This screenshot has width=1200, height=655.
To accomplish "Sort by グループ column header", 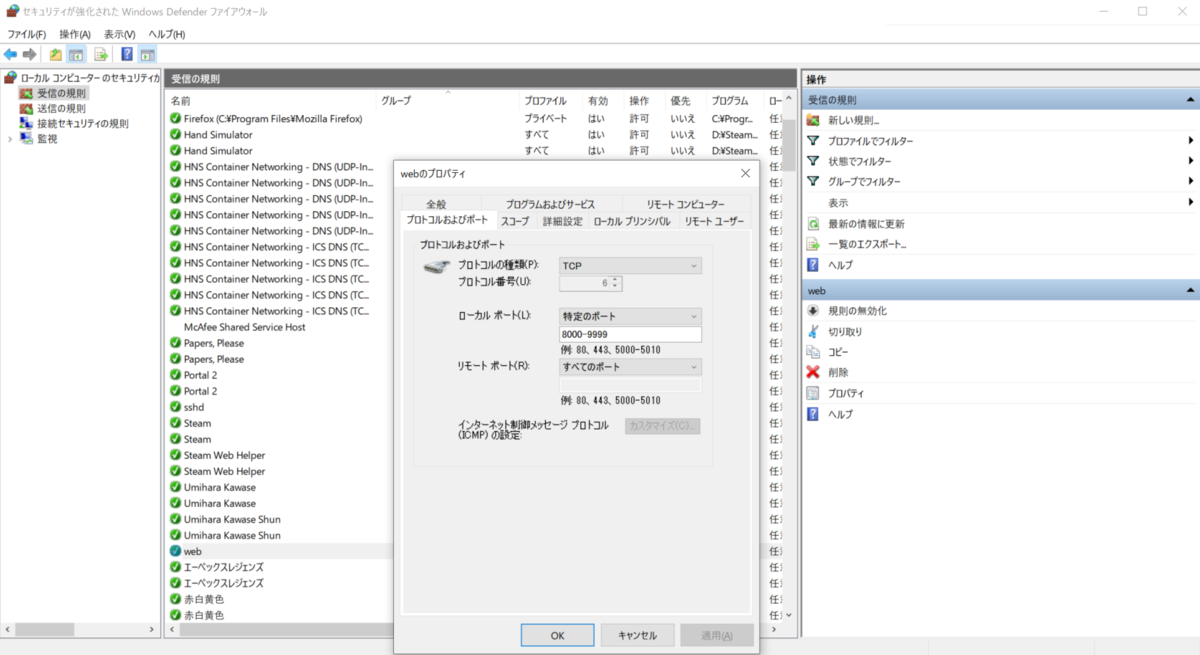I will click(447, 101).
